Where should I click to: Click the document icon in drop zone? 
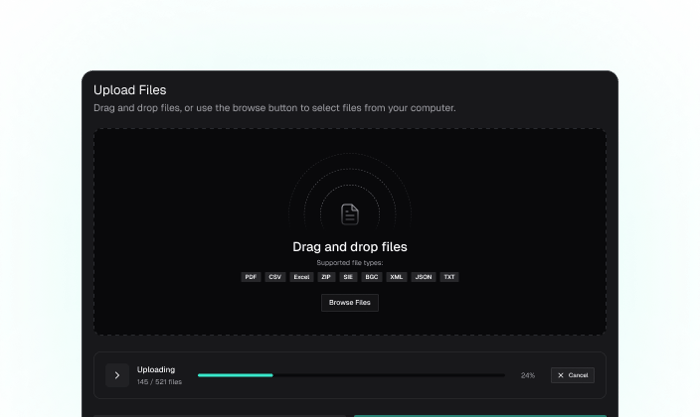coord(350,214)
